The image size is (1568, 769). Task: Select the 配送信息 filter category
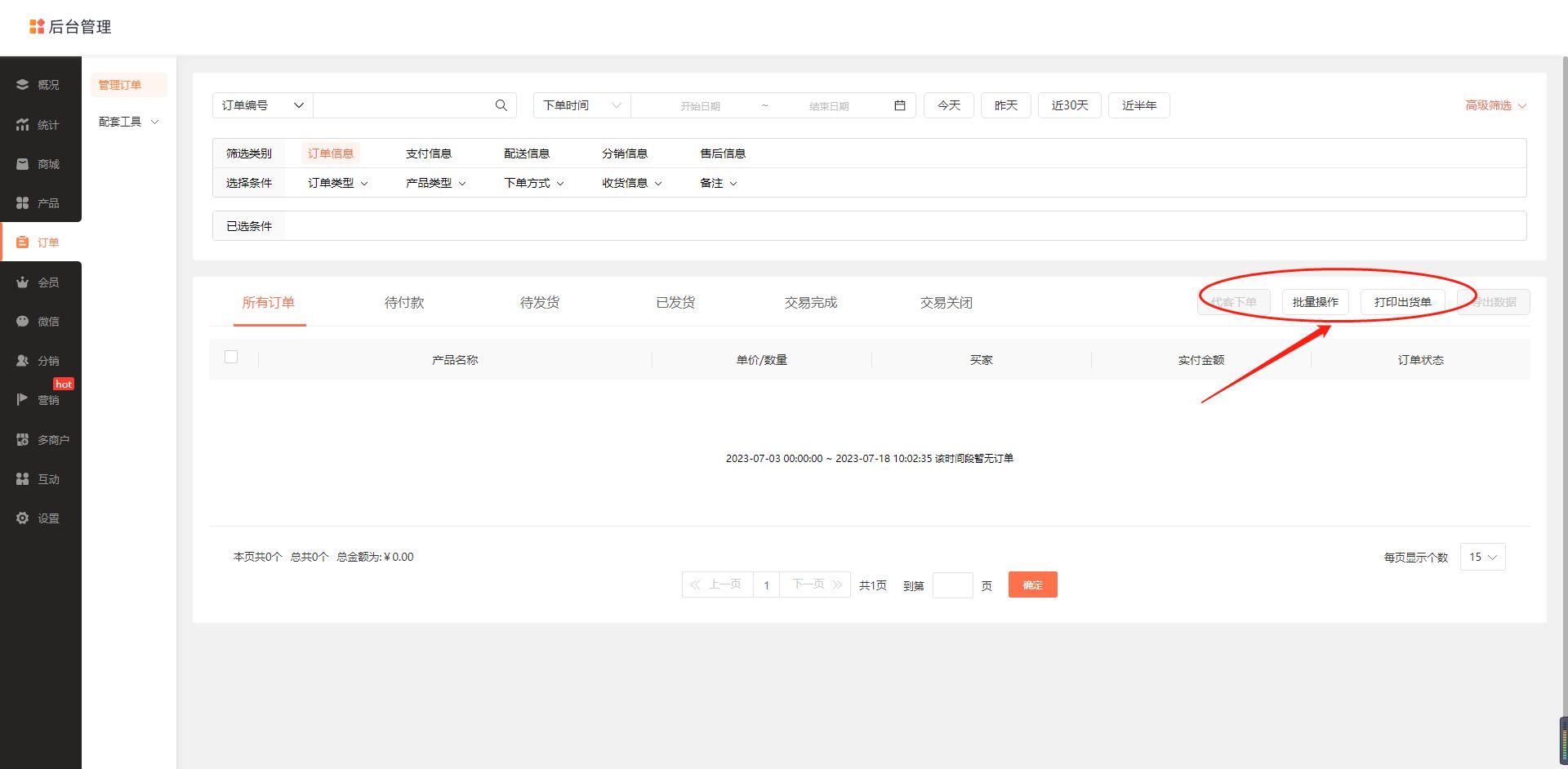click(527, 153)
